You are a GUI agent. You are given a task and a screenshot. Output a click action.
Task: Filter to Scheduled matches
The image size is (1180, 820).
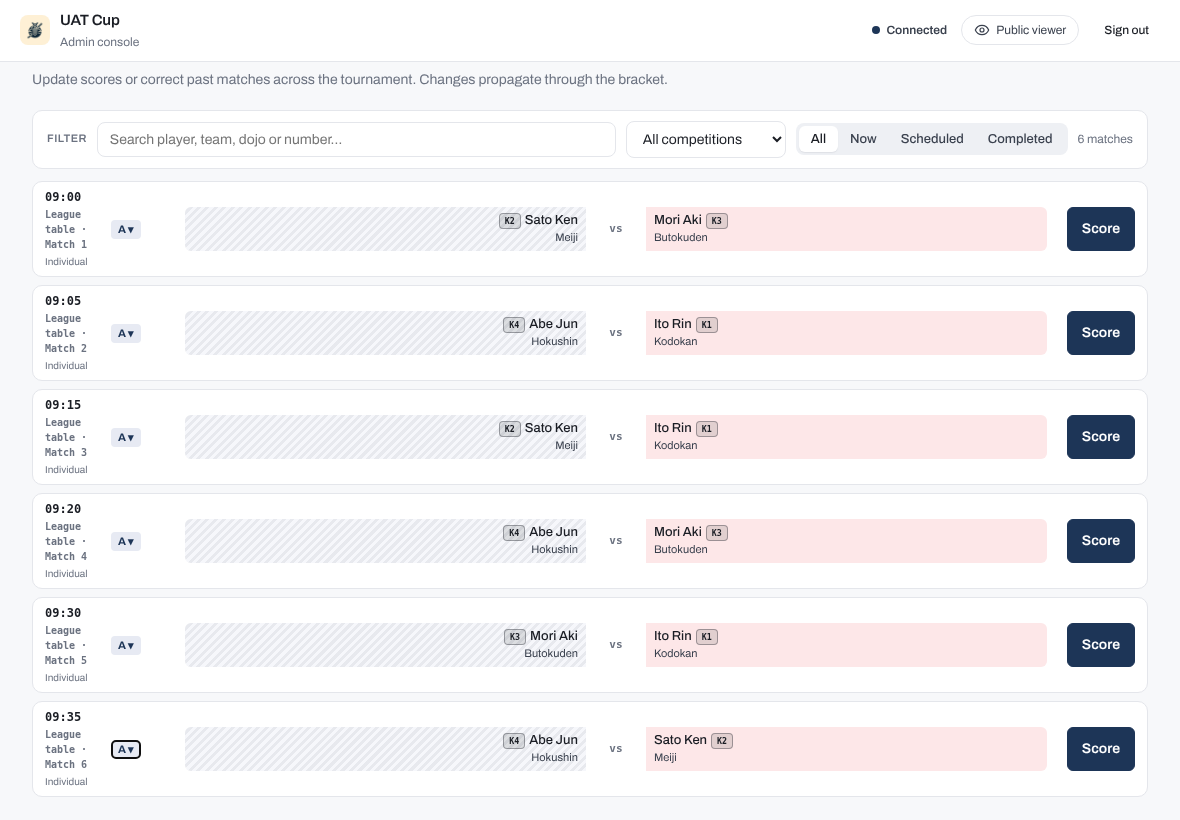(x=932, y=138)
